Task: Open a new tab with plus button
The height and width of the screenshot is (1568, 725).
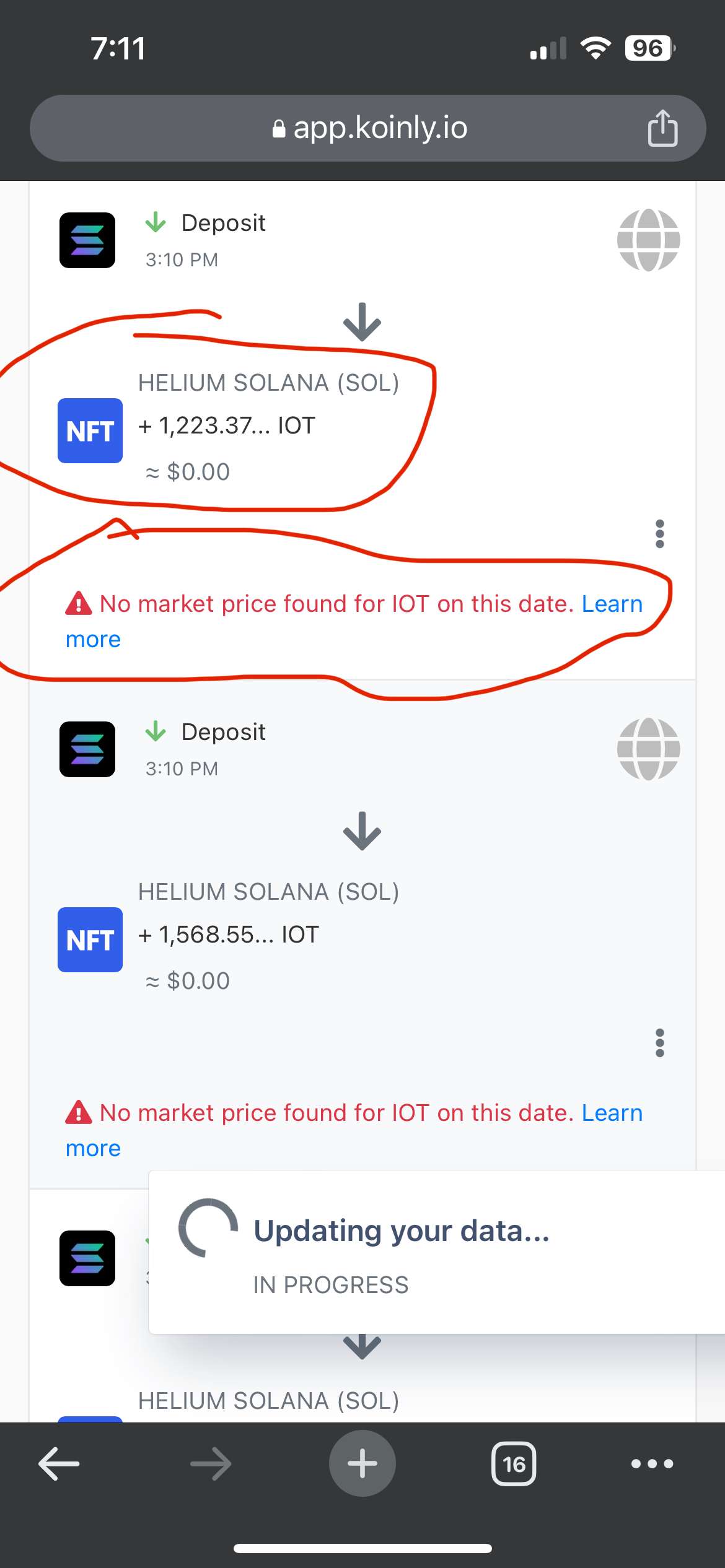Action: [x=362, y=1464]
